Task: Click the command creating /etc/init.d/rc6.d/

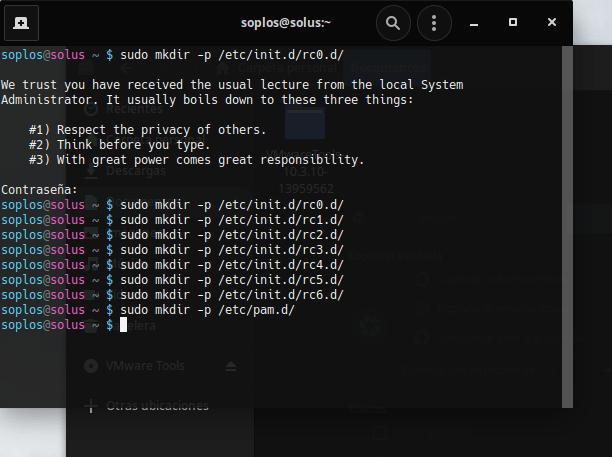Action: 232,295
